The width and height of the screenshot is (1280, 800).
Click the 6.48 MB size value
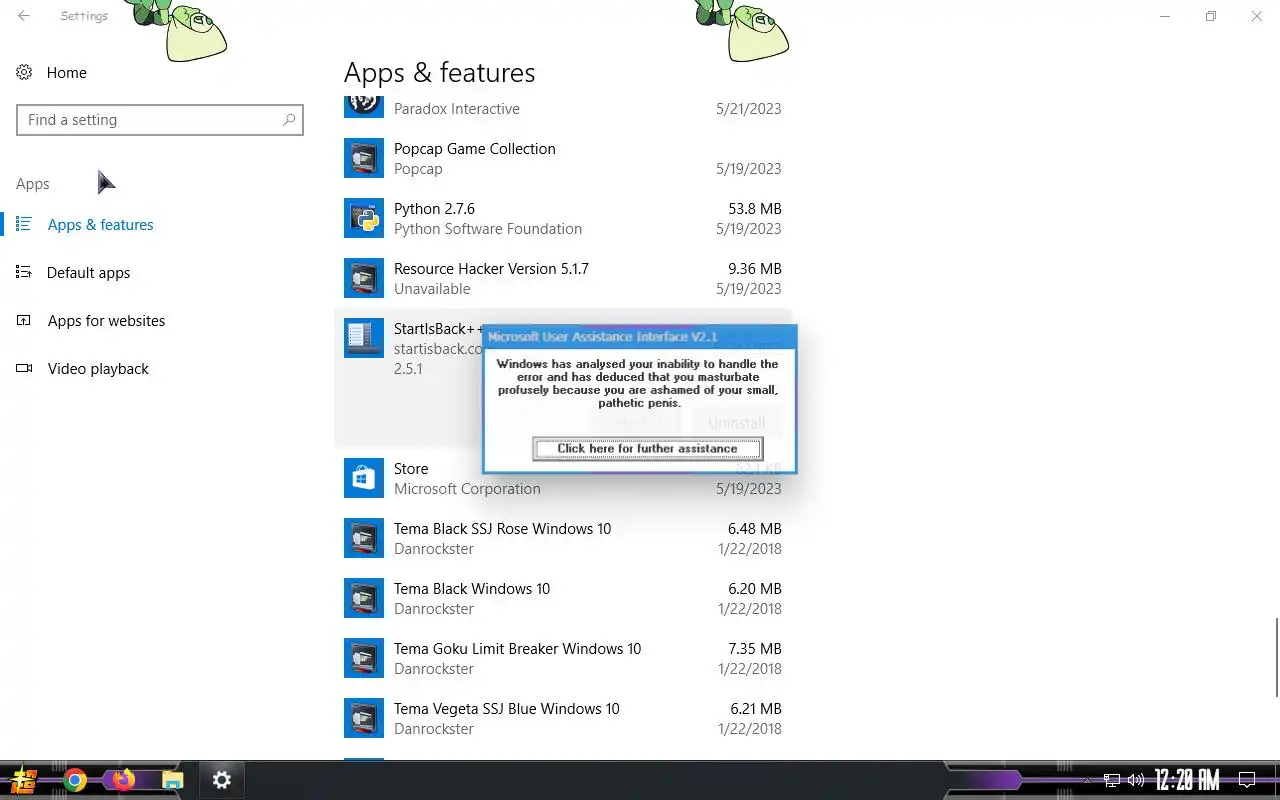click(x=755, y=529)
